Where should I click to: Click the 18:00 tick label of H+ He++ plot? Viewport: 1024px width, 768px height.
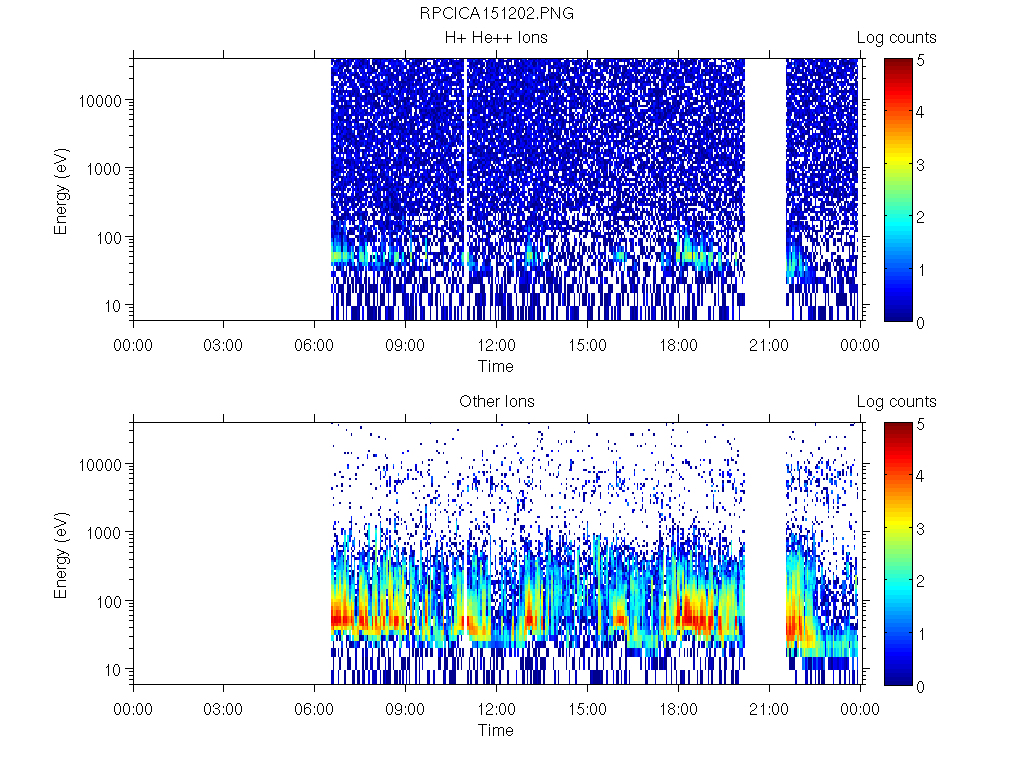pos(679,345)
